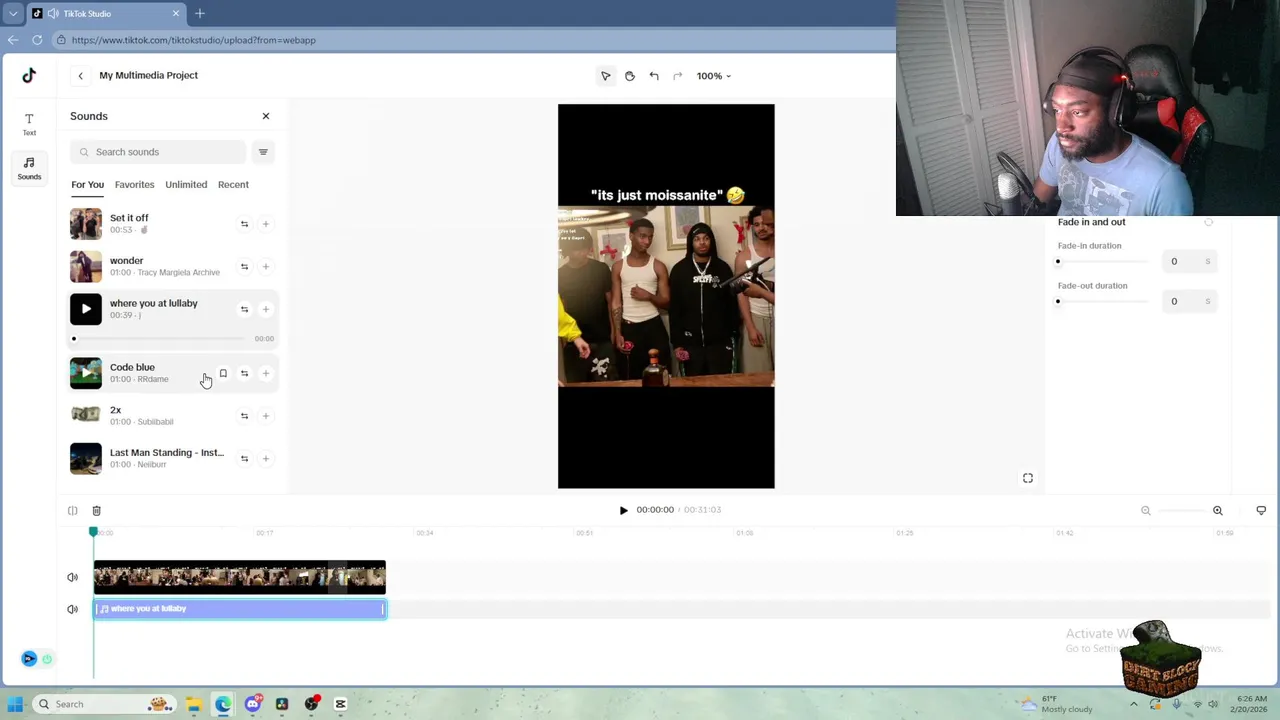Replace sound with 'wonder'

click(x=244, y=267)
